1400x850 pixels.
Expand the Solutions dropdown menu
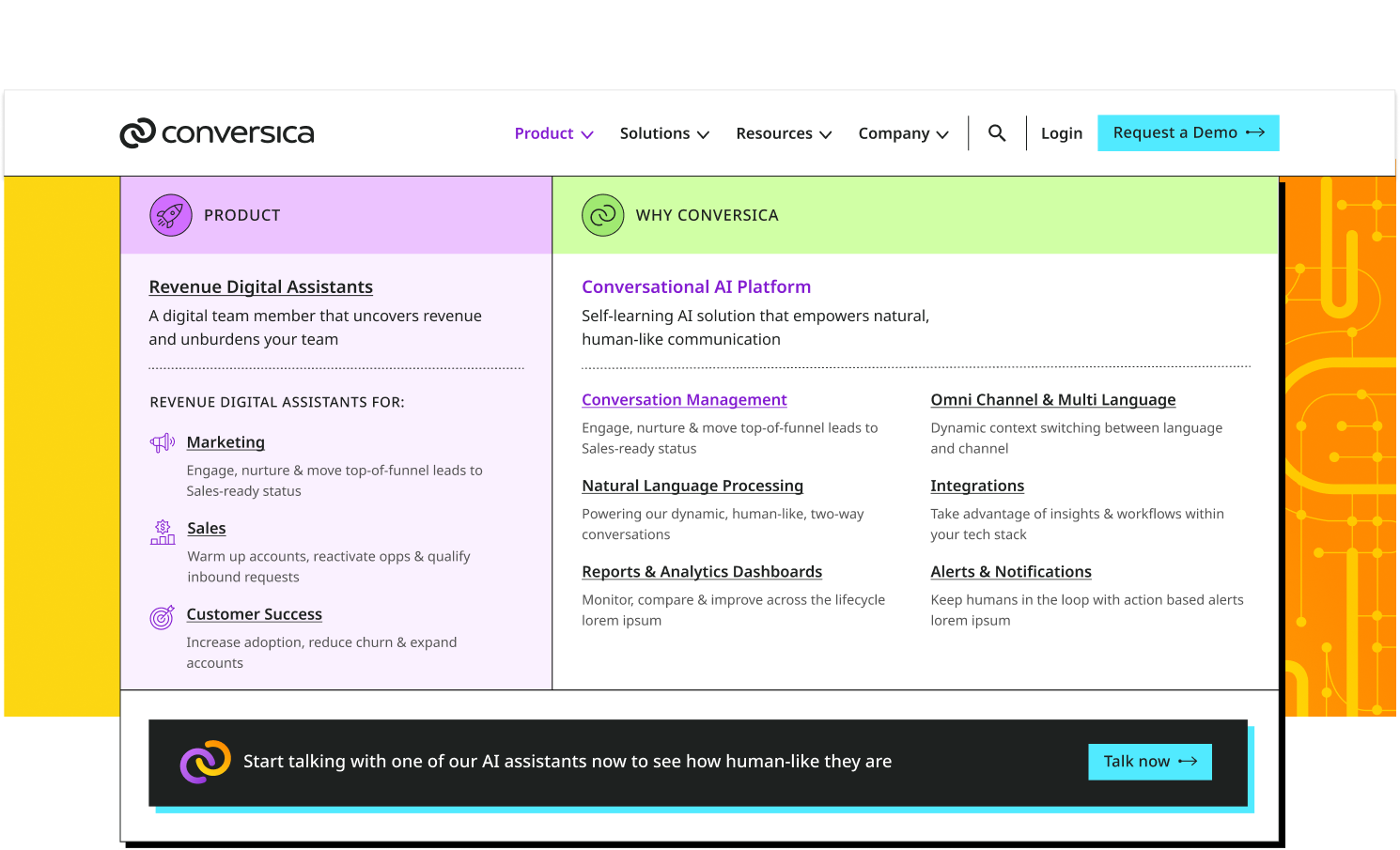pos(664,133)
